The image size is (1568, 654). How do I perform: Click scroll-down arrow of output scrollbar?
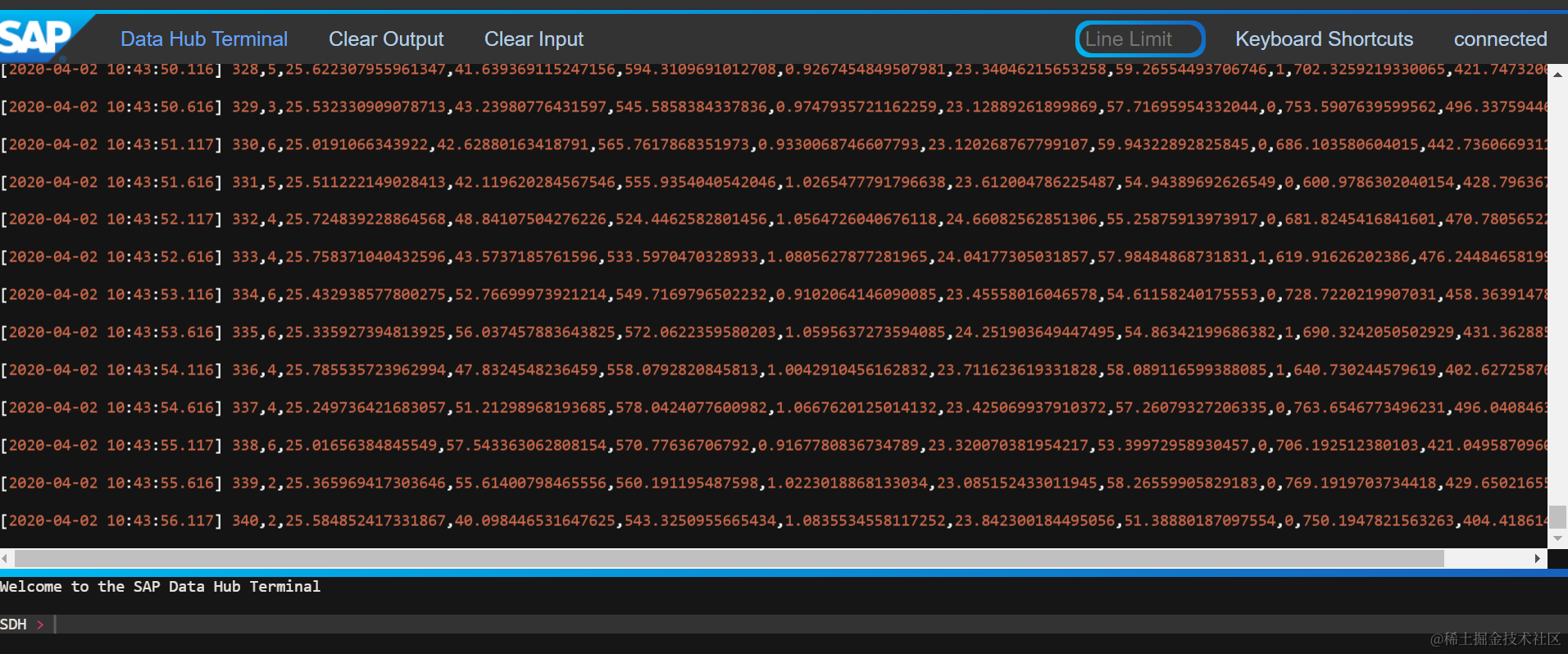click(1557, 538)
